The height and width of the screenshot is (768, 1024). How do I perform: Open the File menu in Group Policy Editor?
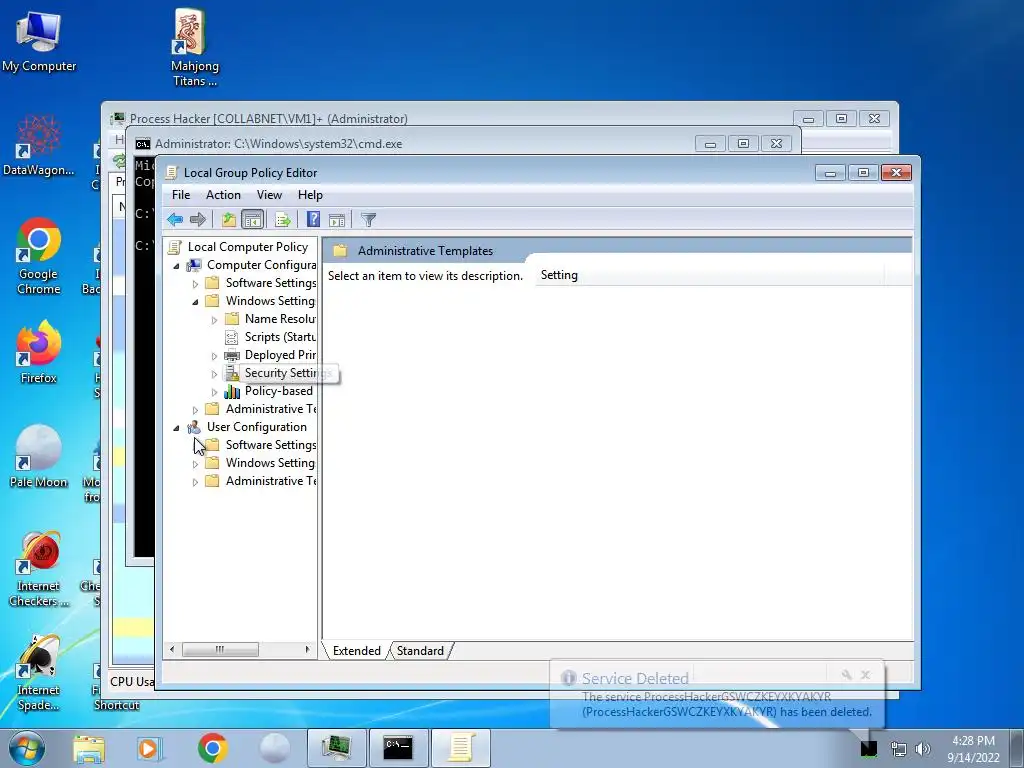tap(181, 195)
